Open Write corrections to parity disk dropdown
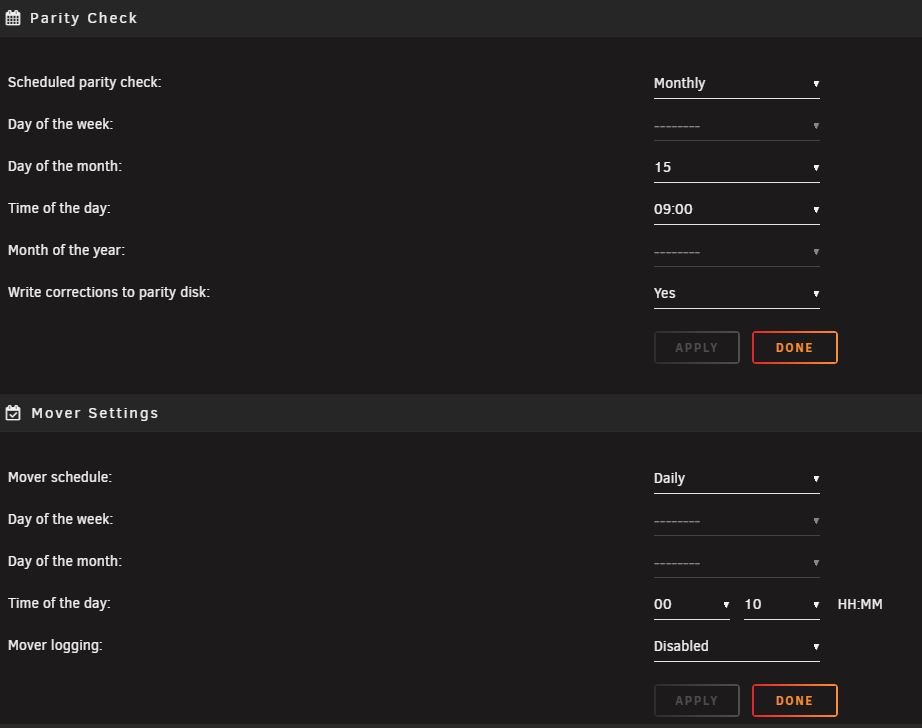Image resolution: width=922 pixels, height=728 pixels. [x=736, y=293]
